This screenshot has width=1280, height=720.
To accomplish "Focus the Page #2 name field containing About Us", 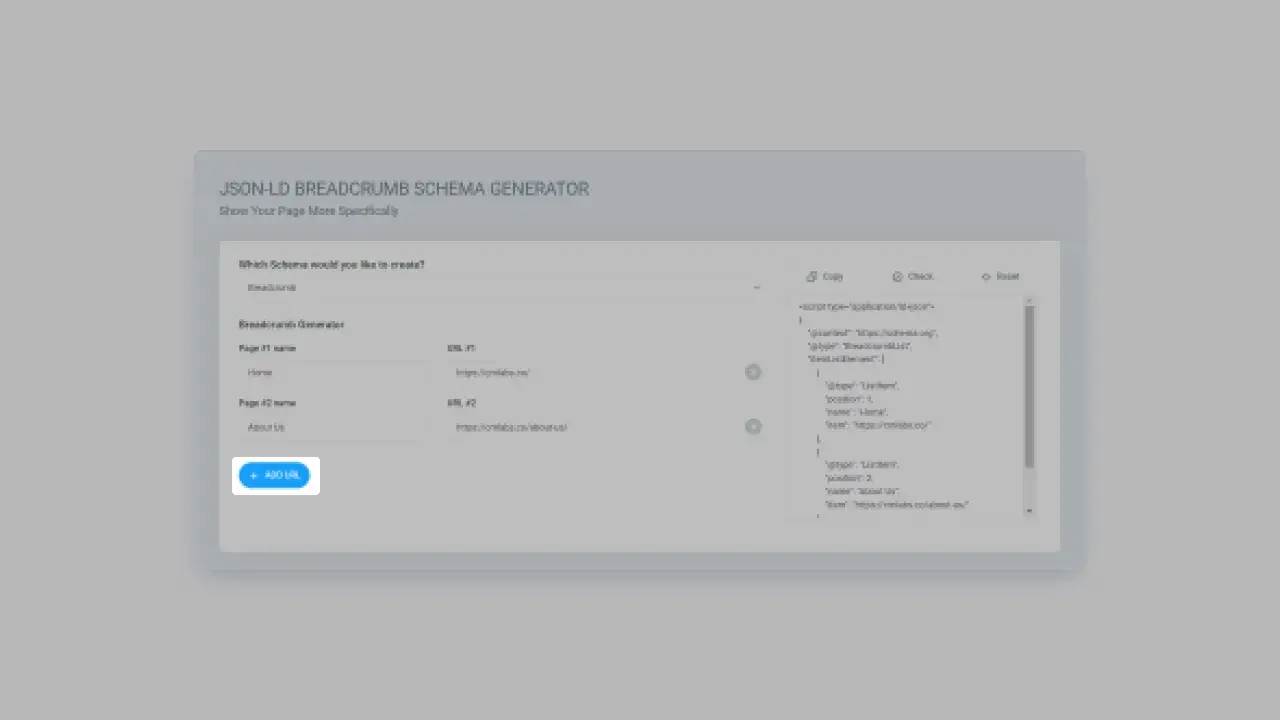I will coord(336,427).
